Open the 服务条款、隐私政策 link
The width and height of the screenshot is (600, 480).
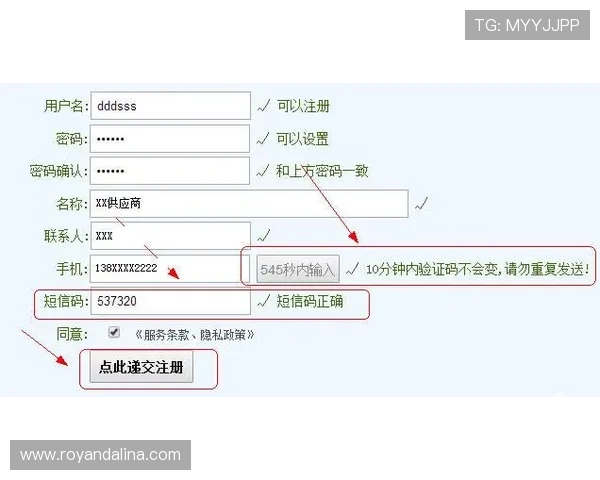tap(194, 335)
